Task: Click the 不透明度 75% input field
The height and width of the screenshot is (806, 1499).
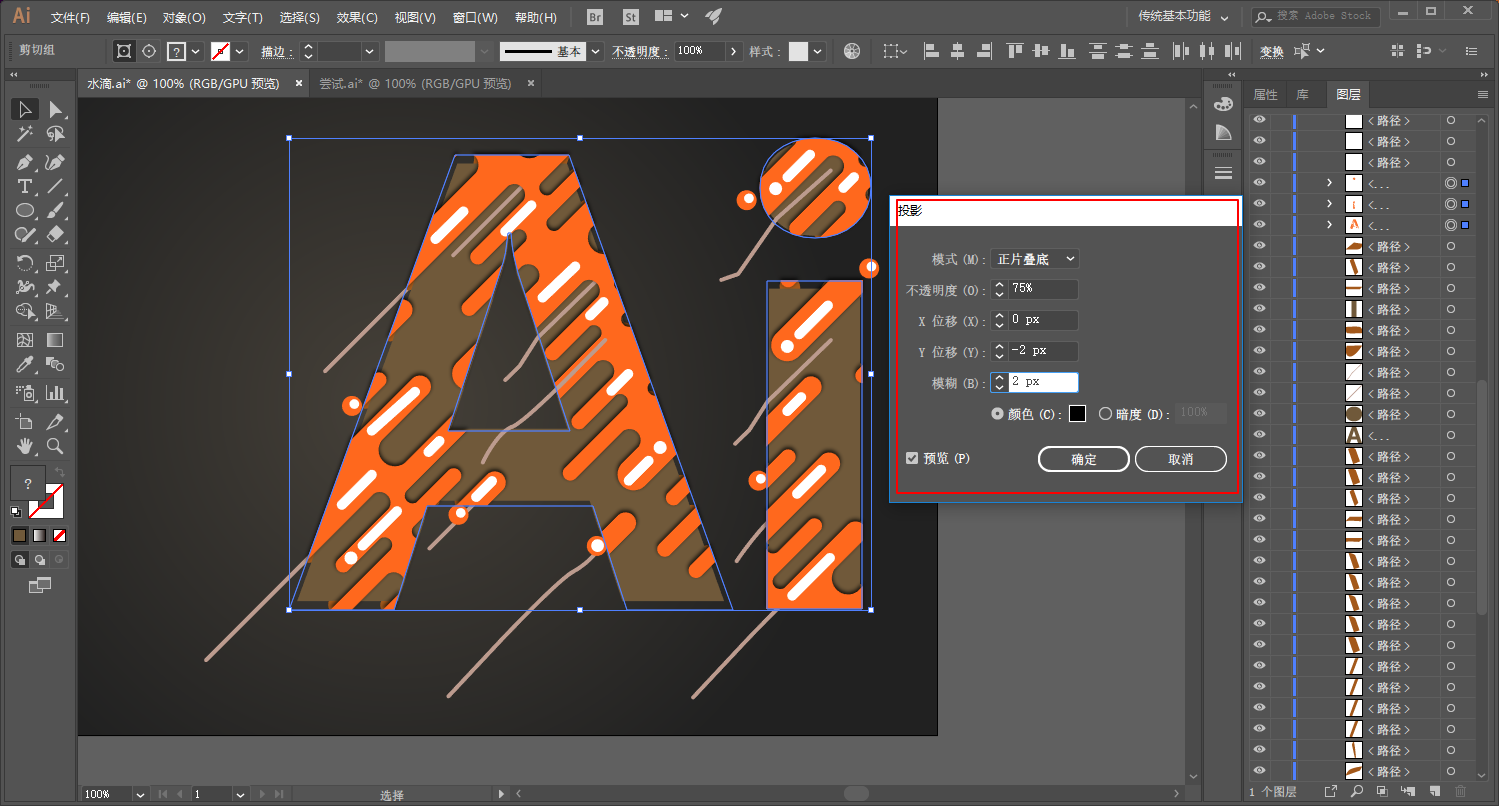Action: 1043,289
